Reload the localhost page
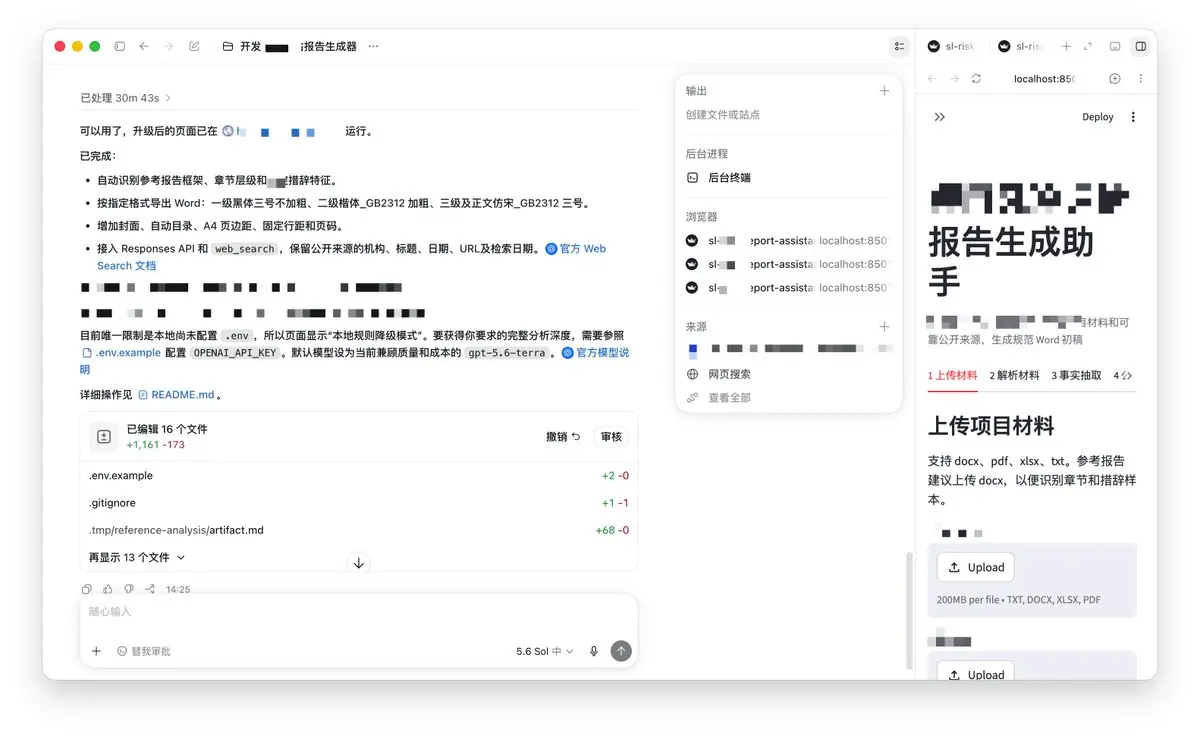Image resolution: width=1200 pixels, height=736 pixels. [977, 78]
